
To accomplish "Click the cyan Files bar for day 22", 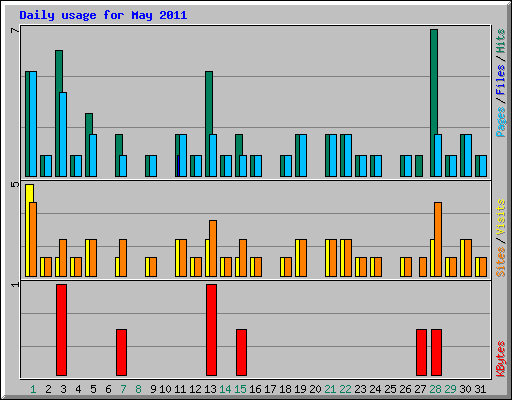I will (x=348, y=155).
